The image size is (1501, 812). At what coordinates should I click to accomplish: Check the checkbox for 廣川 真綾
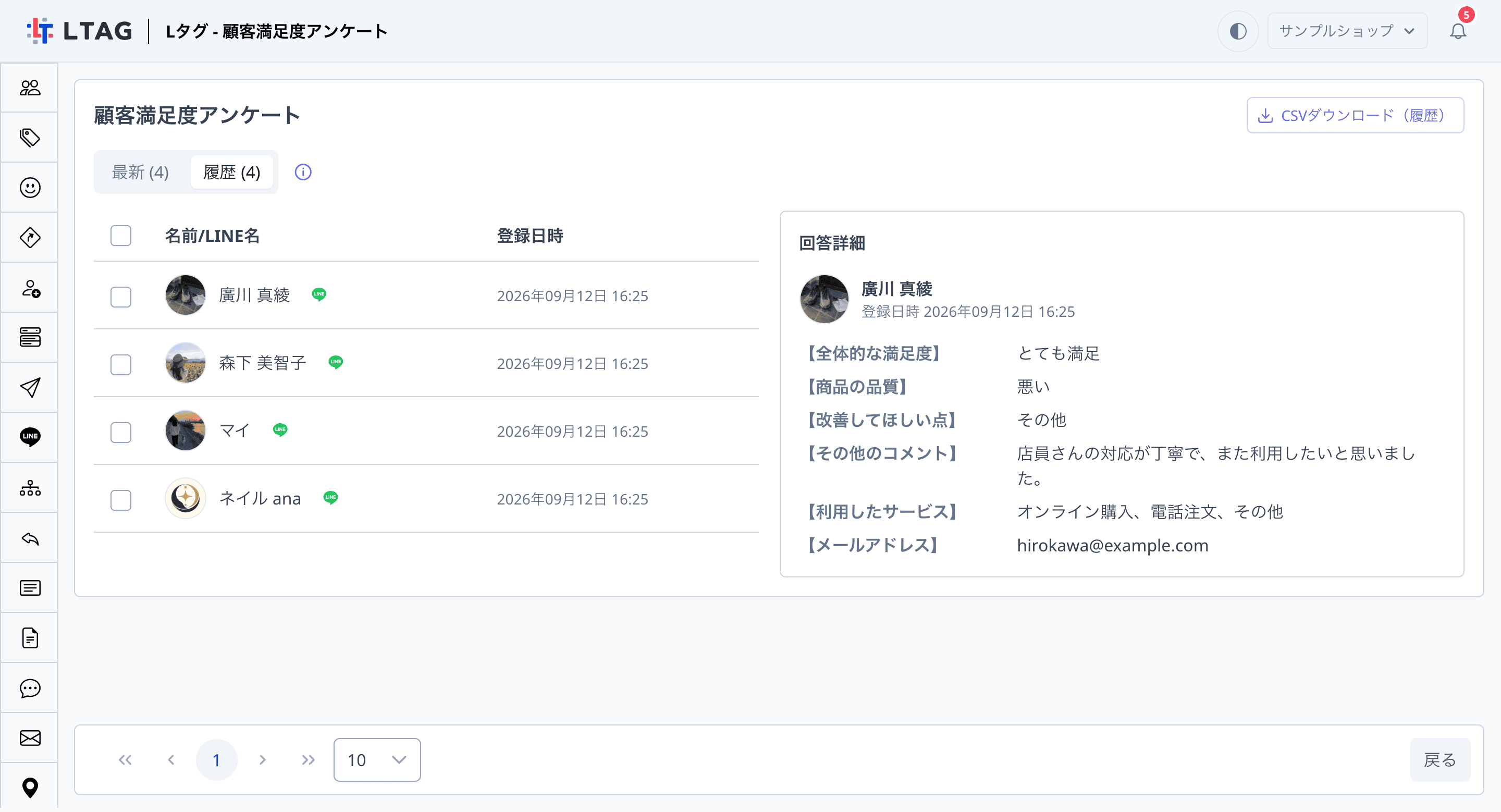120,297
